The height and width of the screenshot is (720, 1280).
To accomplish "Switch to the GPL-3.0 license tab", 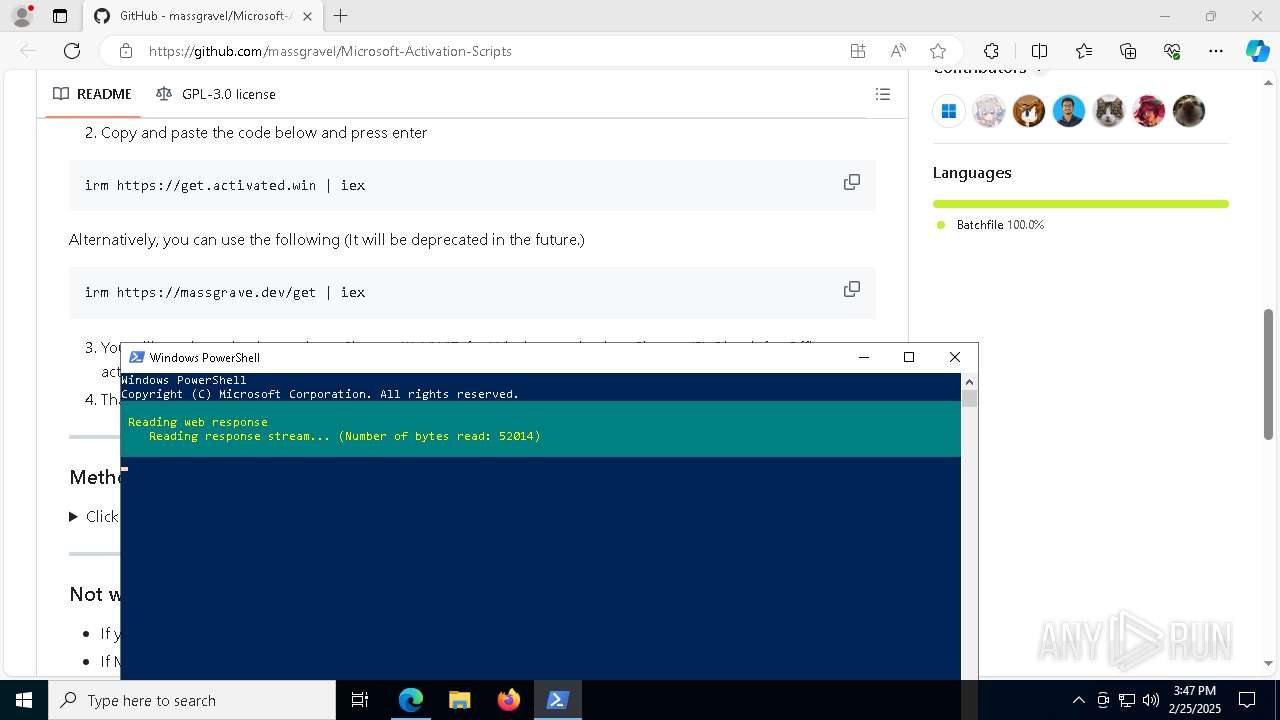I will point(216,94).
